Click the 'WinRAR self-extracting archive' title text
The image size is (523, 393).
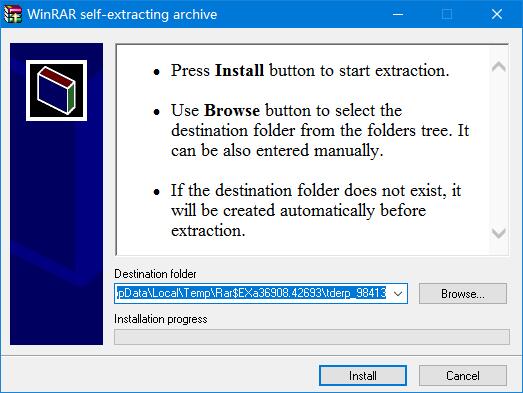(x=122, y=14)
